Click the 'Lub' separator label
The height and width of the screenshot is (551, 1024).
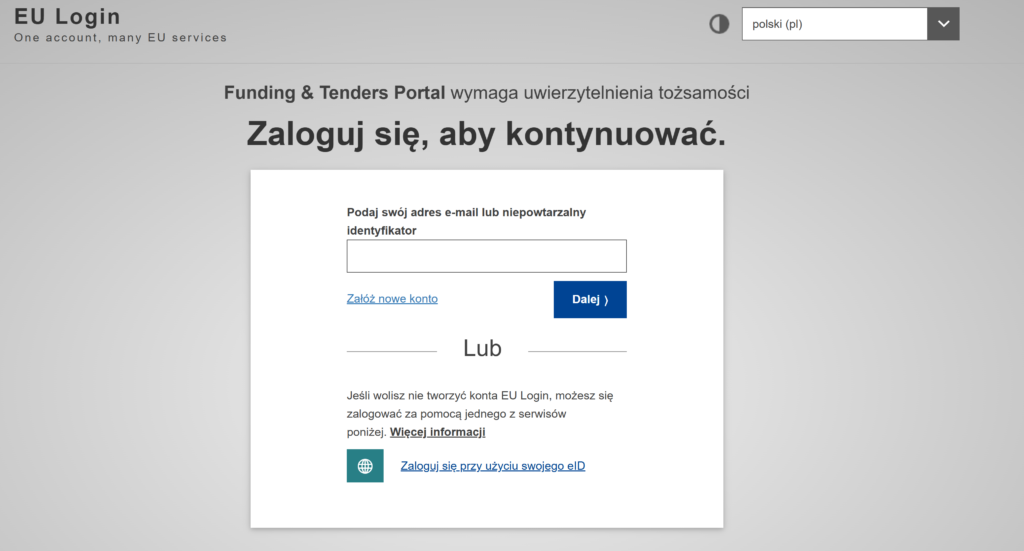(483, 349)
